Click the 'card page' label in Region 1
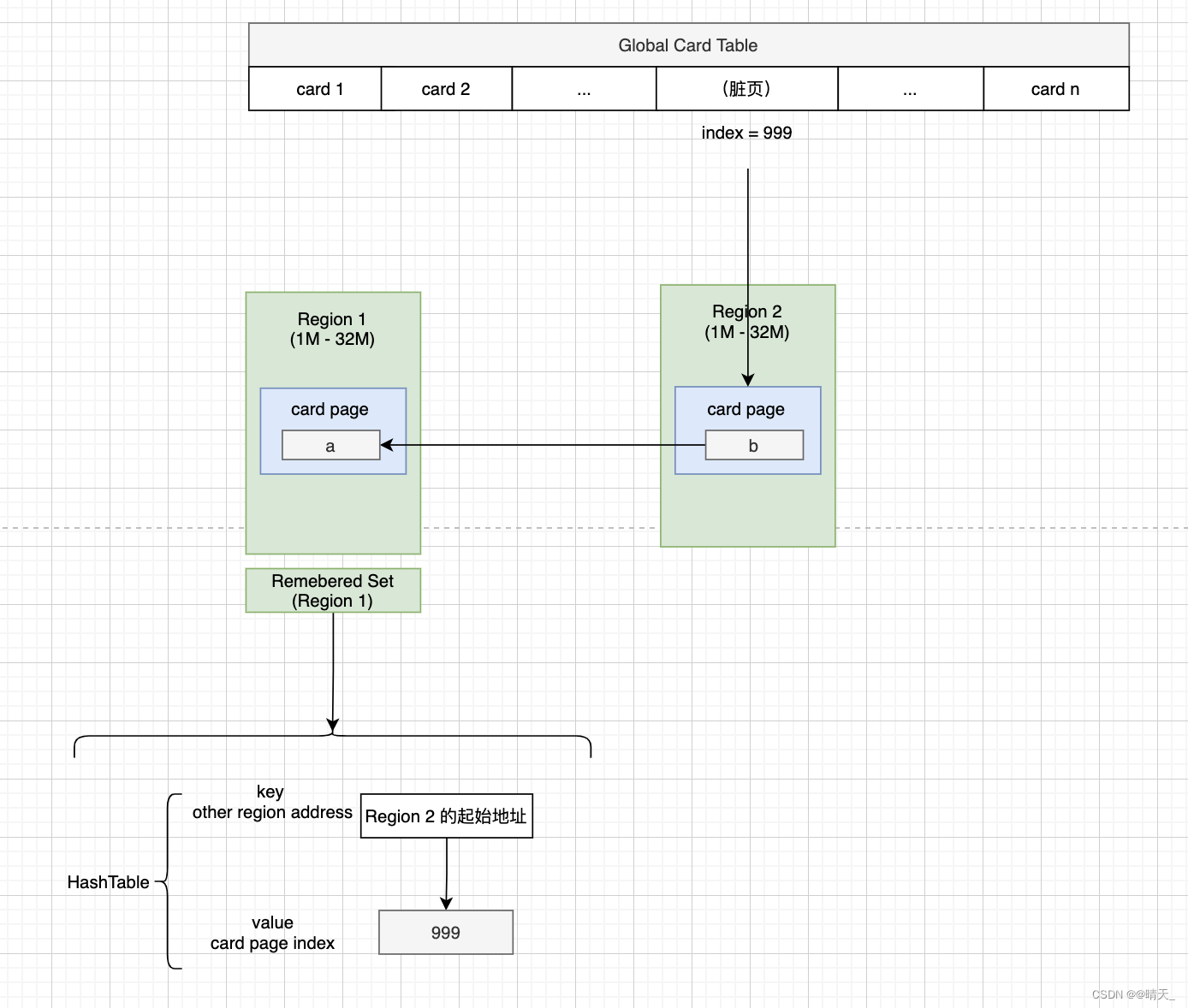Image resolution: width=1188 pixels, height=1008 pixels. (330, 409)
